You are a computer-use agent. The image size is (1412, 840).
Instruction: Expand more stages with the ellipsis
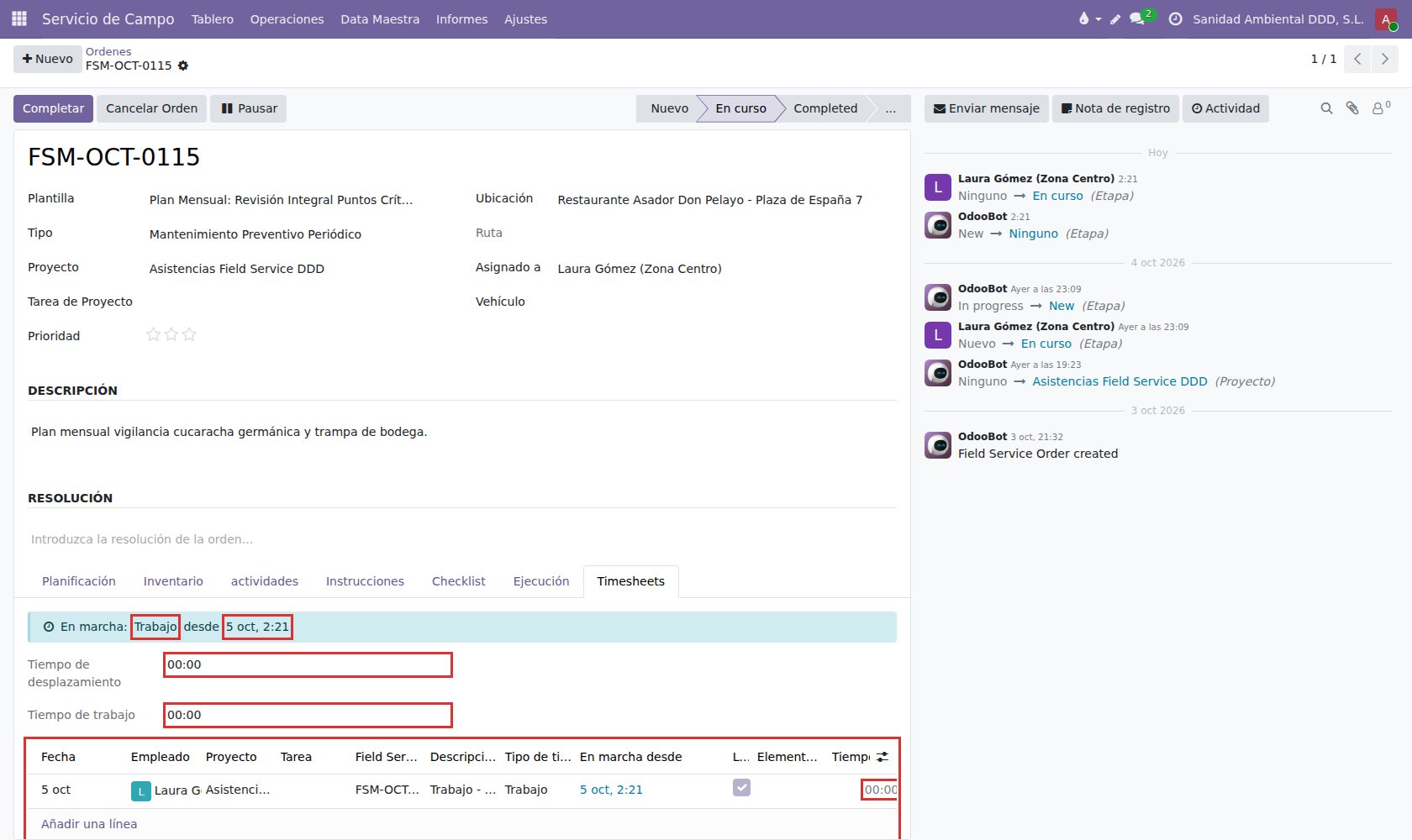tap(890, 108)
